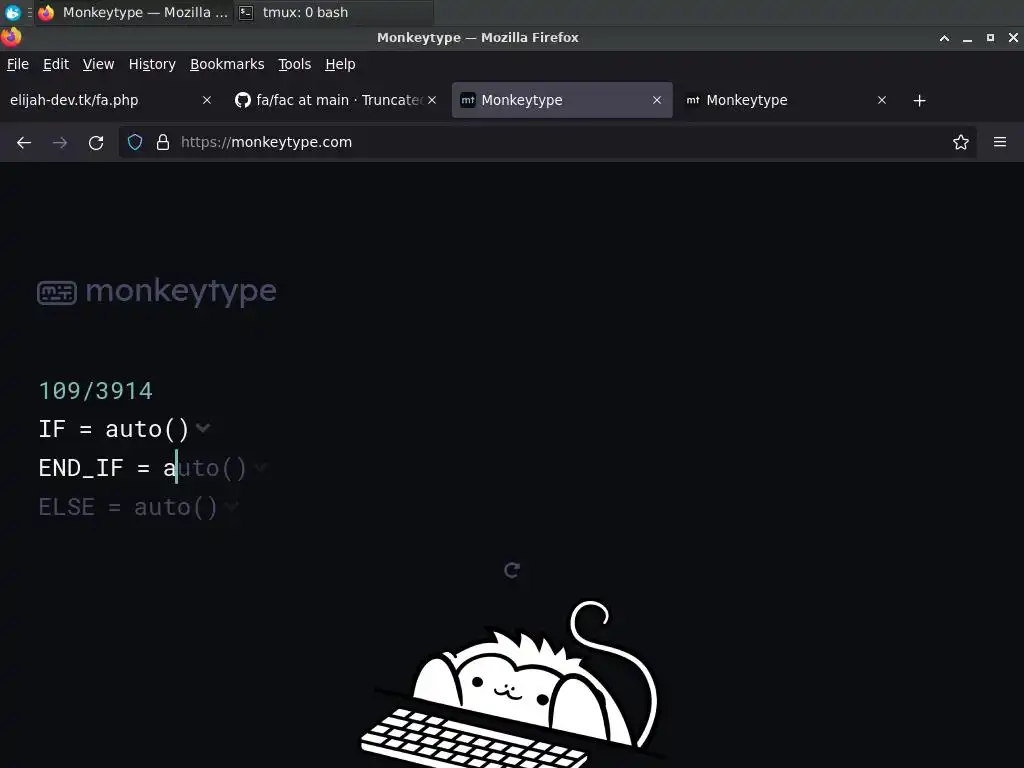1024x768 pixels.
Task: Open the File menu
Action: tap(18, 64)
